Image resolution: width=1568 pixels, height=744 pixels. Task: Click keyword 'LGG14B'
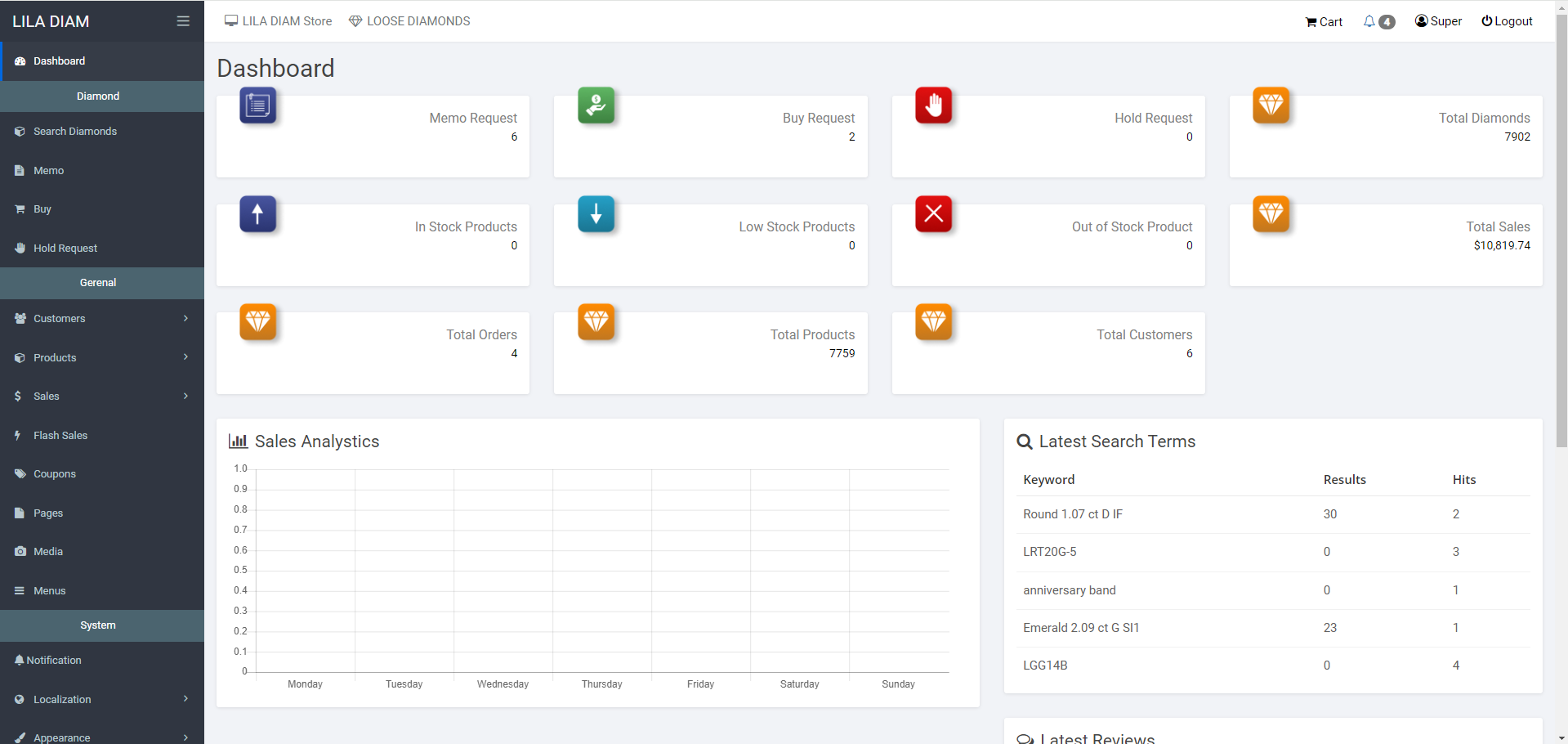[1045, 666]
